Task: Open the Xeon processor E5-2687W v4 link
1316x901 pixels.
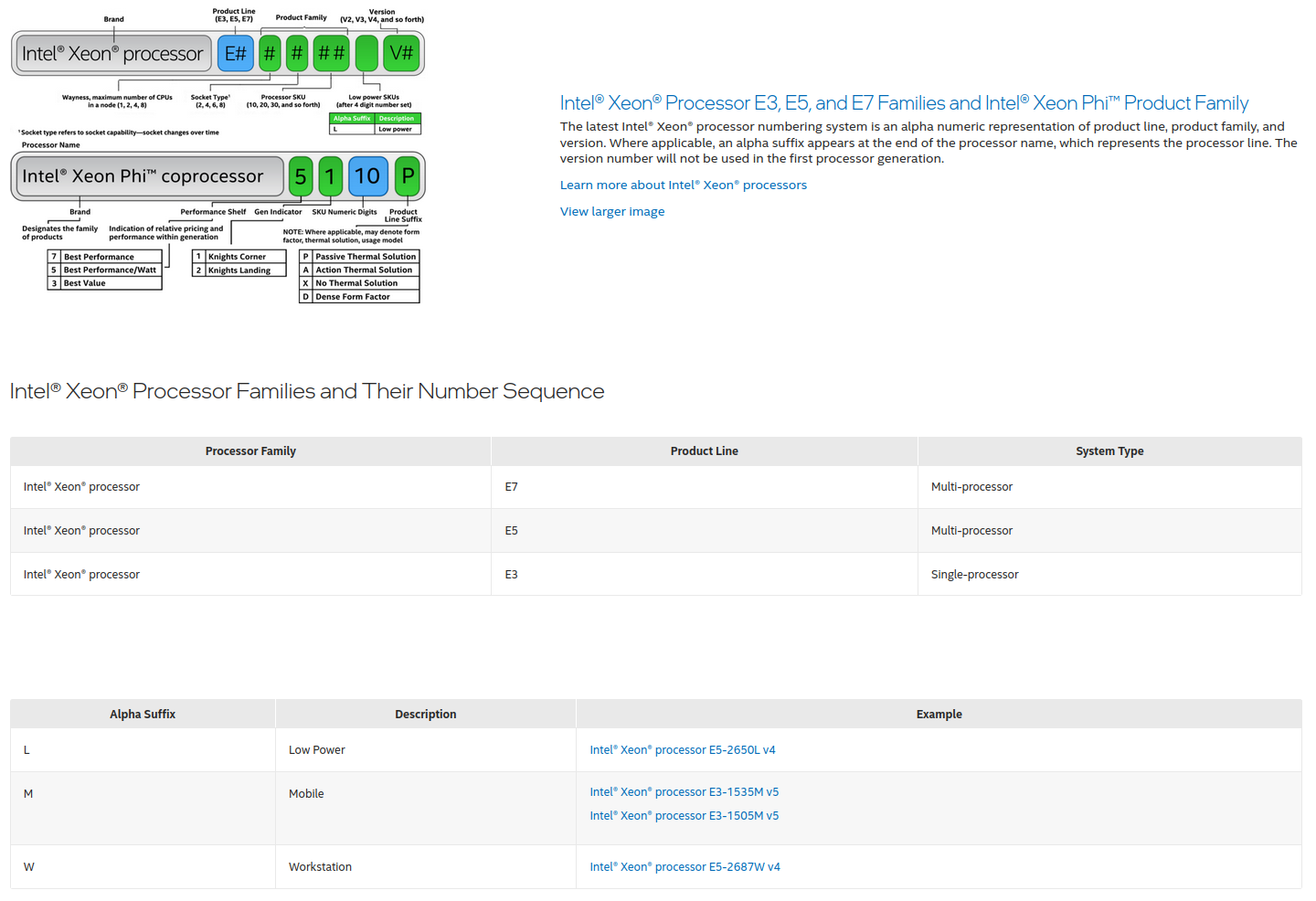Action: 685,867
